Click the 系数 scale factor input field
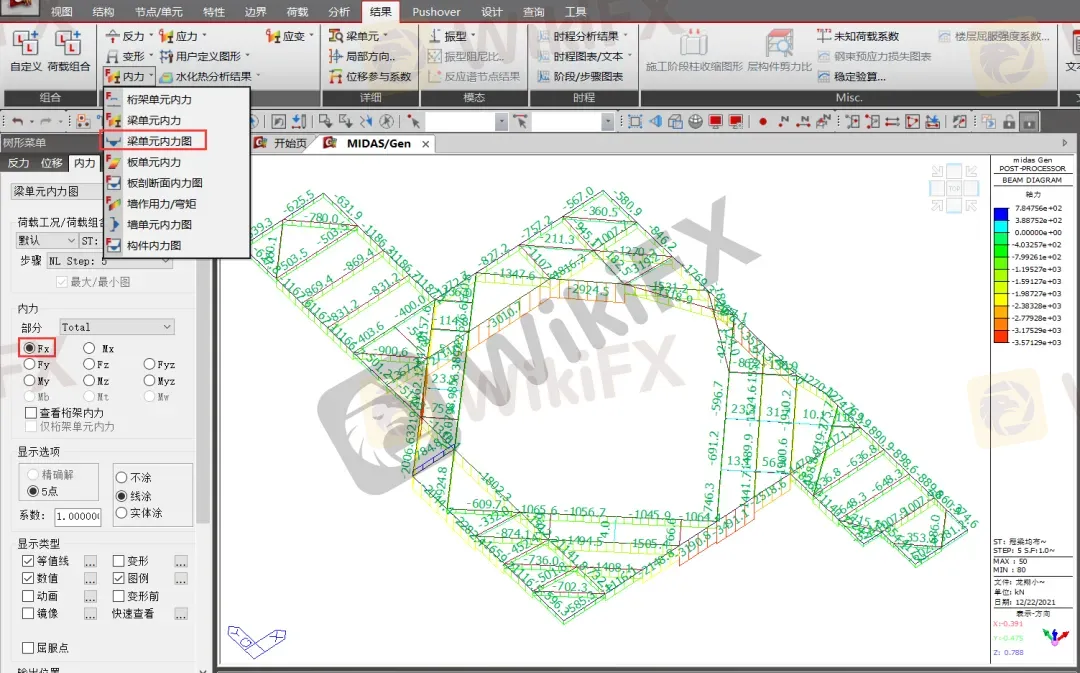Viewport: 1080px width, 673px height. [x=78, y=516]
